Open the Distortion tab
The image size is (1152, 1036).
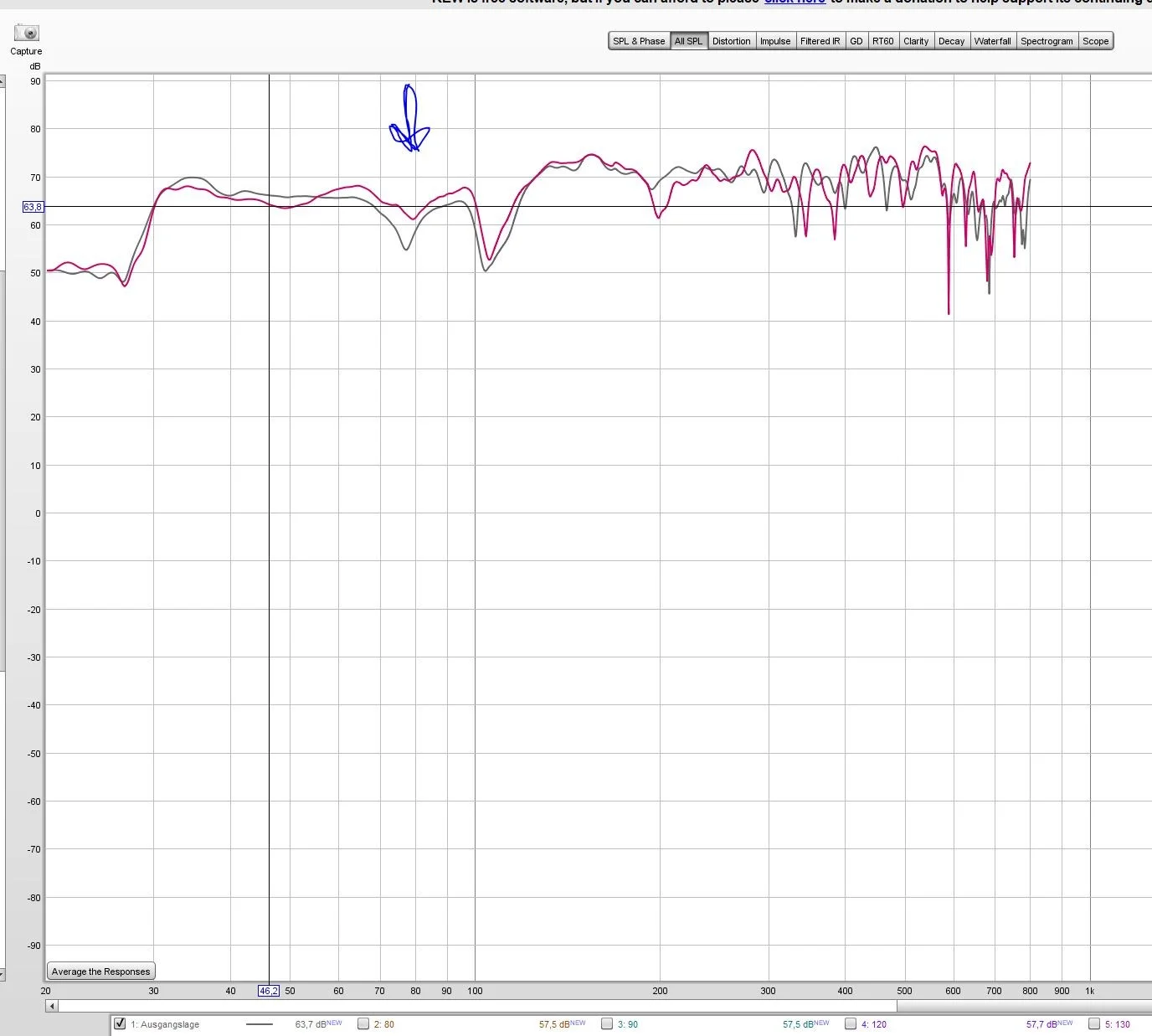click(732, 41)
